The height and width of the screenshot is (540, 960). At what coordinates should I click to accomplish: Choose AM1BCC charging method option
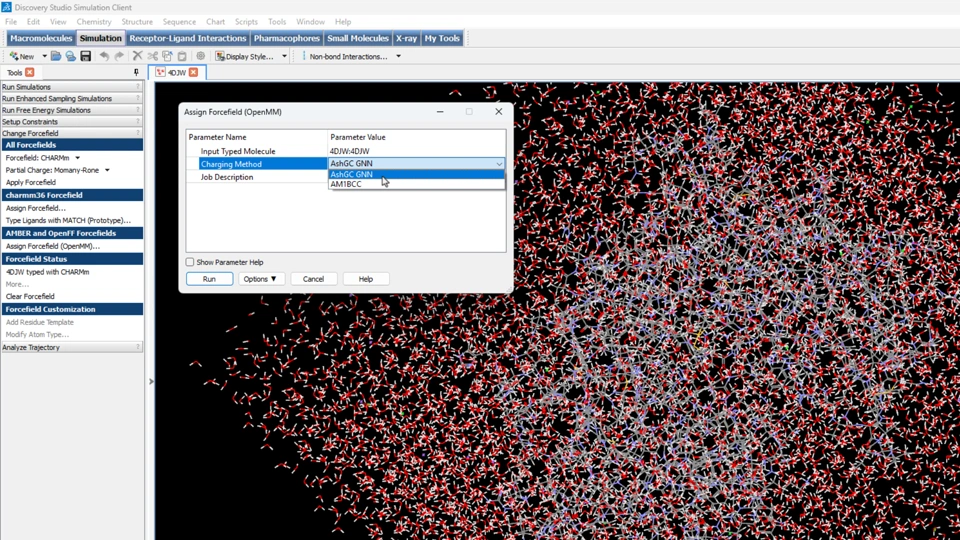pyautogui.click(x=416, y=184)
